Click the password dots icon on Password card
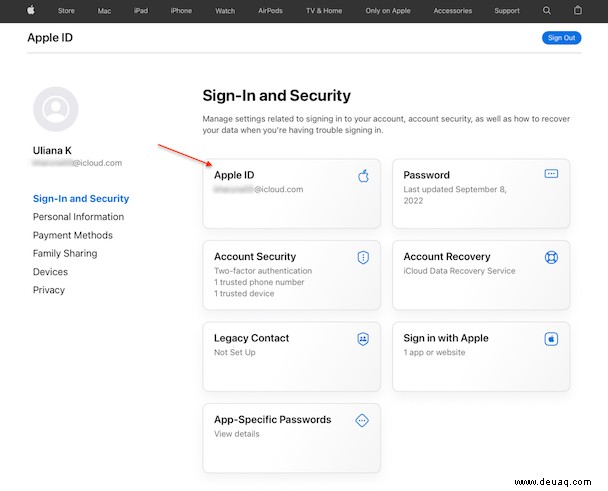The height and width of the screenshot is (491, 608). click(551, 173)
